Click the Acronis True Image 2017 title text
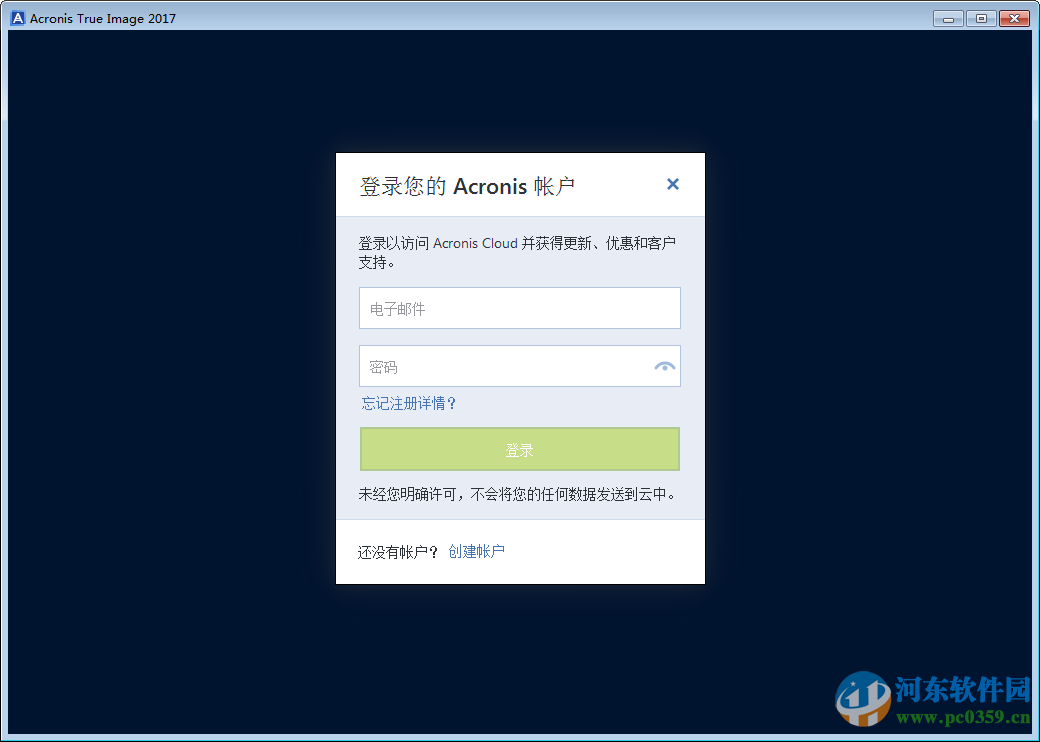The image size is (1040, 742). click(101, 17)
